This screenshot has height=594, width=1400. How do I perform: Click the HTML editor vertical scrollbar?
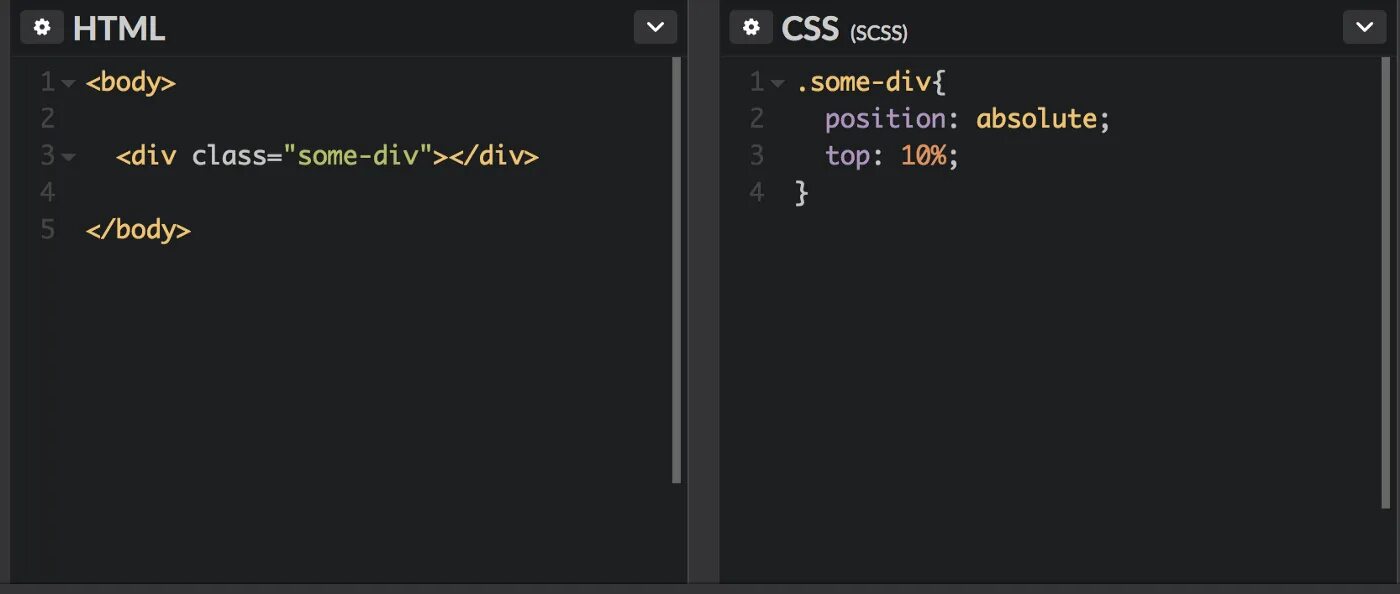pos(677,270)
